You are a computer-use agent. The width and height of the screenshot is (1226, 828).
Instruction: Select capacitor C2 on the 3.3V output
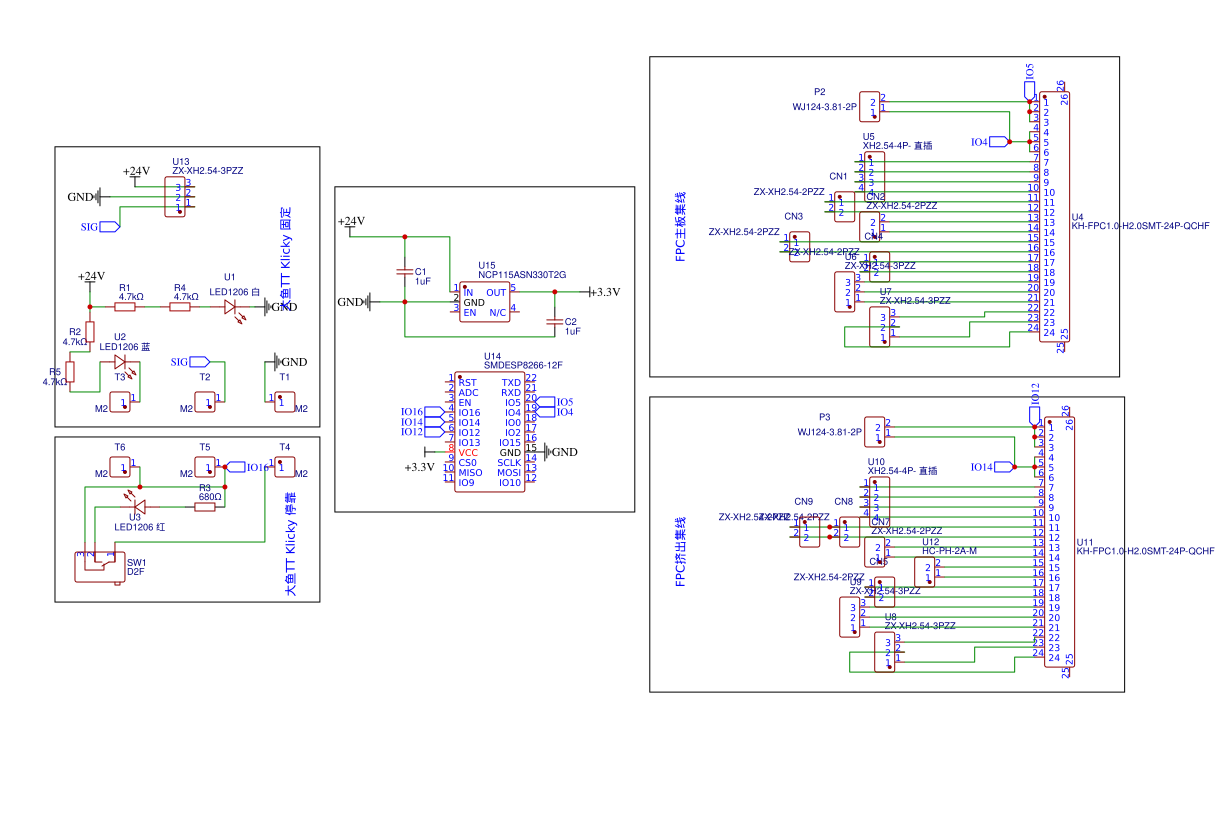pyautogui.click(x=553, y=322)
